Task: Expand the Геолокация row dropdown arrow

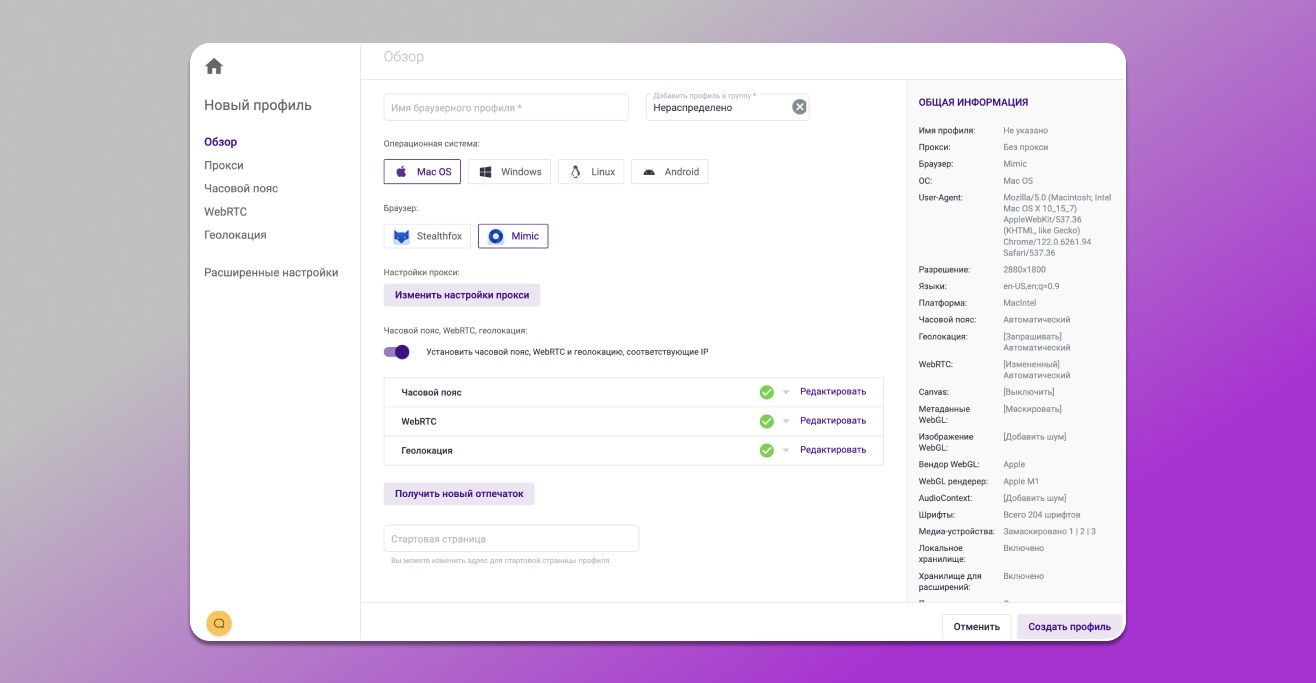Action: 786,451
